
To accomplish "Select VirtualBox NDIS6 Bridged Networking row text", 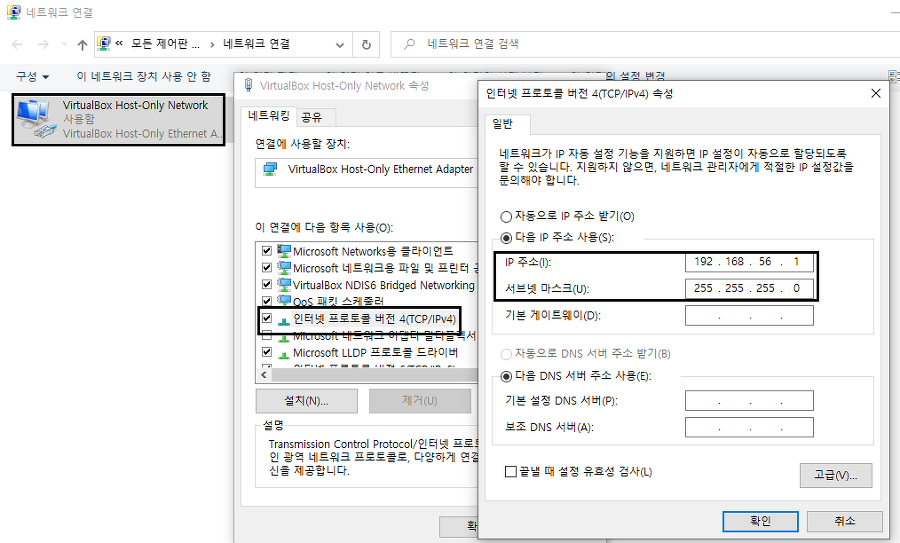I will point(383,285).
